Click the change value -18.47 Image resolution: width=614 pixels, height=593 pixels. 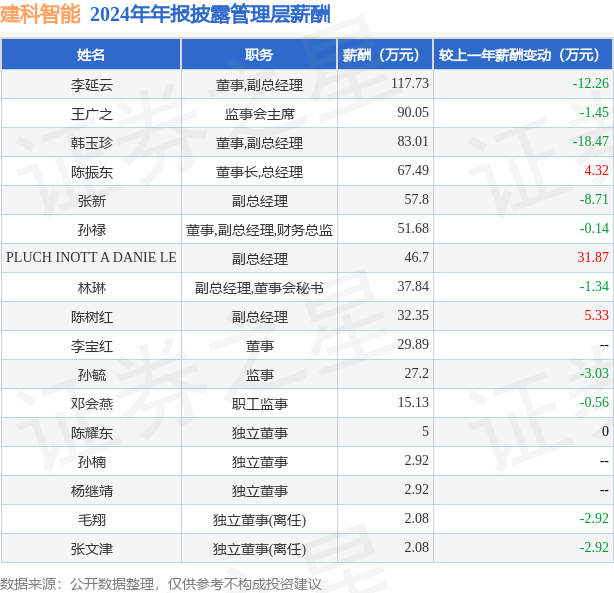[x=591, y=141]
